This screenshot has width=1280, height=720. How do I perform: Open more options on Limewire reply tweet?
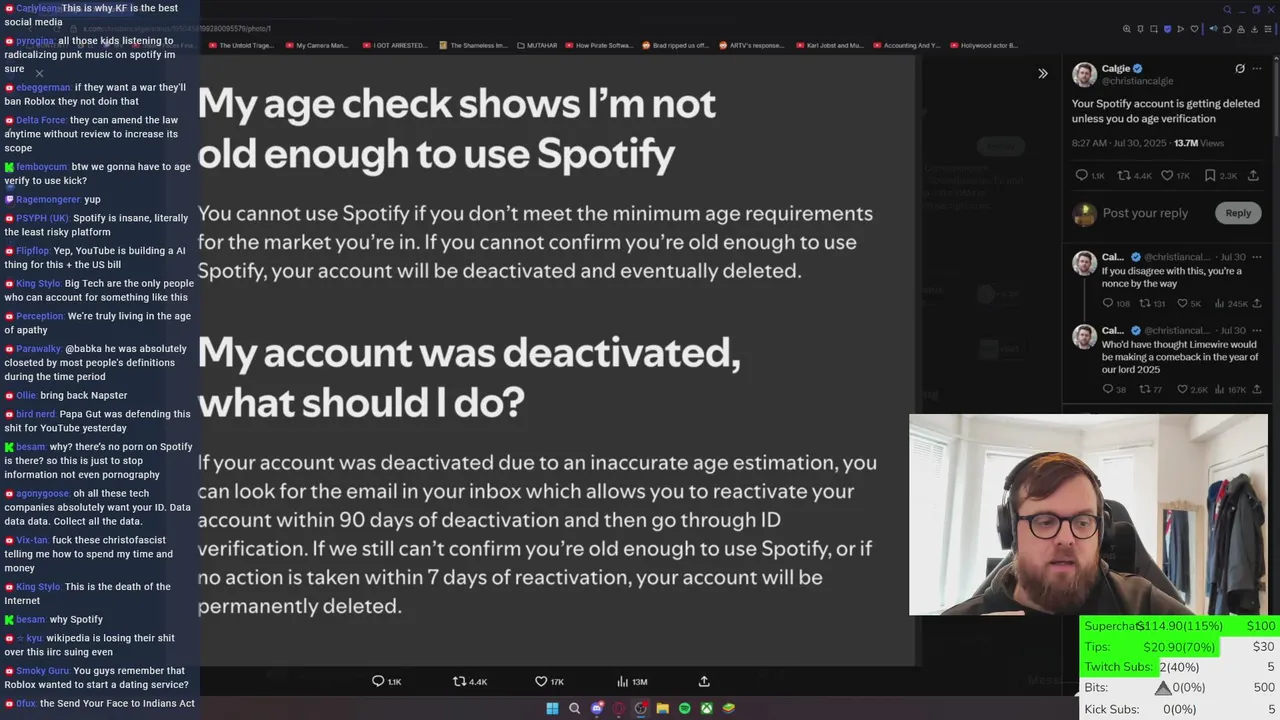[x=1258, y=330]
